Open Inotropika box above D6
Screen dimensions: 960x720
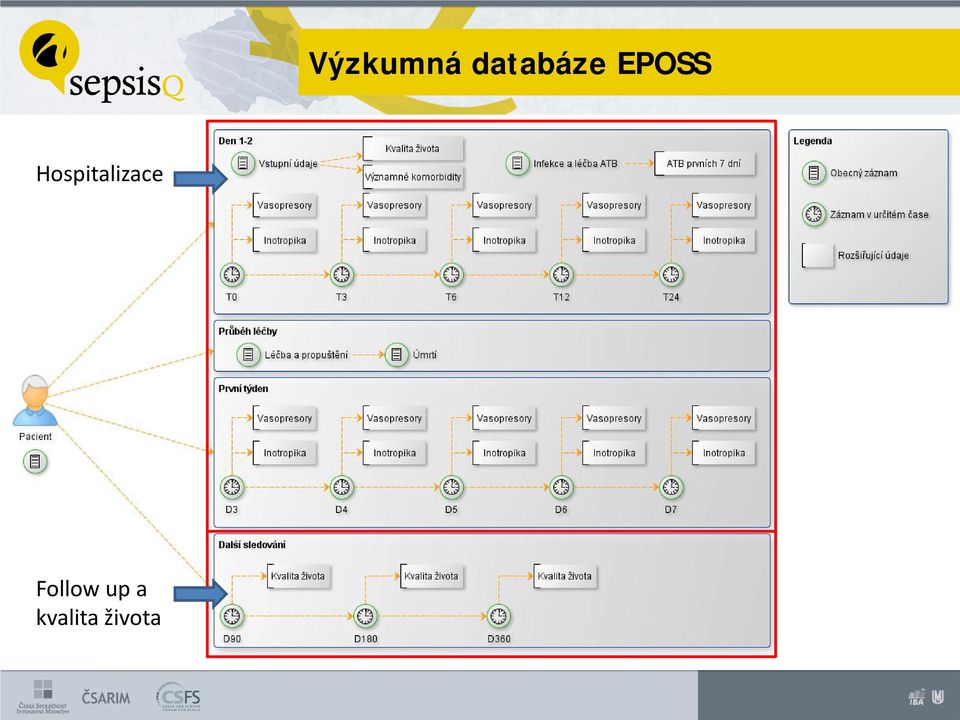pos(613,453)
